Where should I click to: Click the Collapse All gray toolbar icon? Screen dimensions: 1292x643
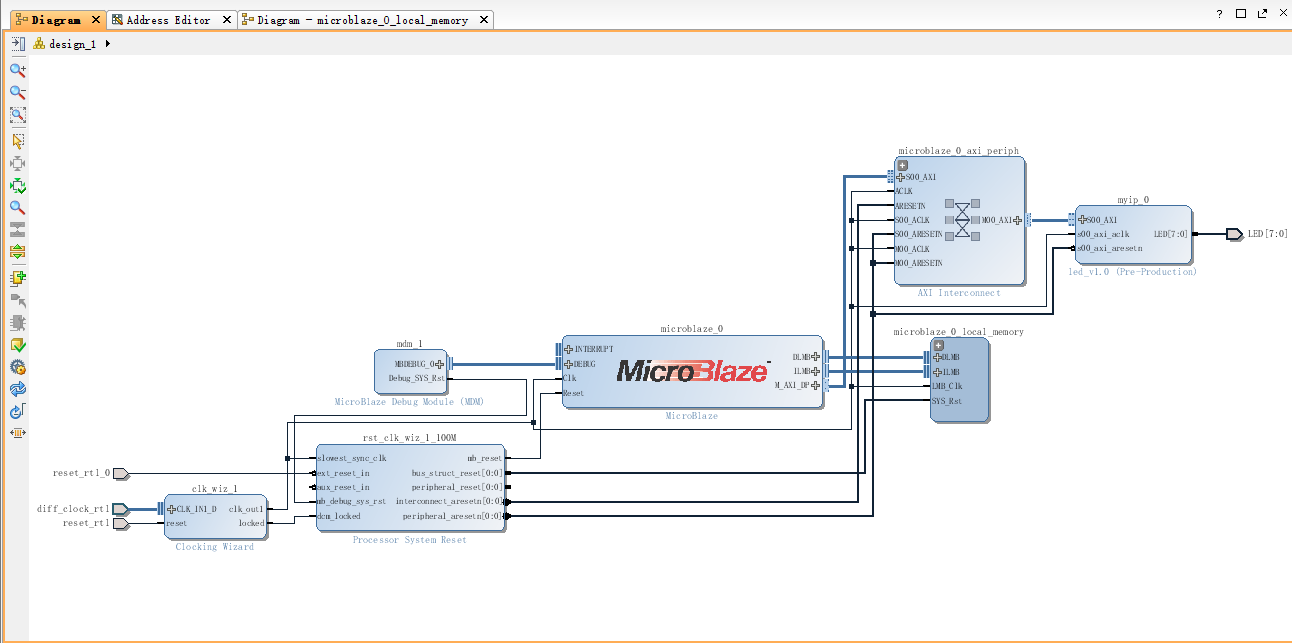point(17,230)
